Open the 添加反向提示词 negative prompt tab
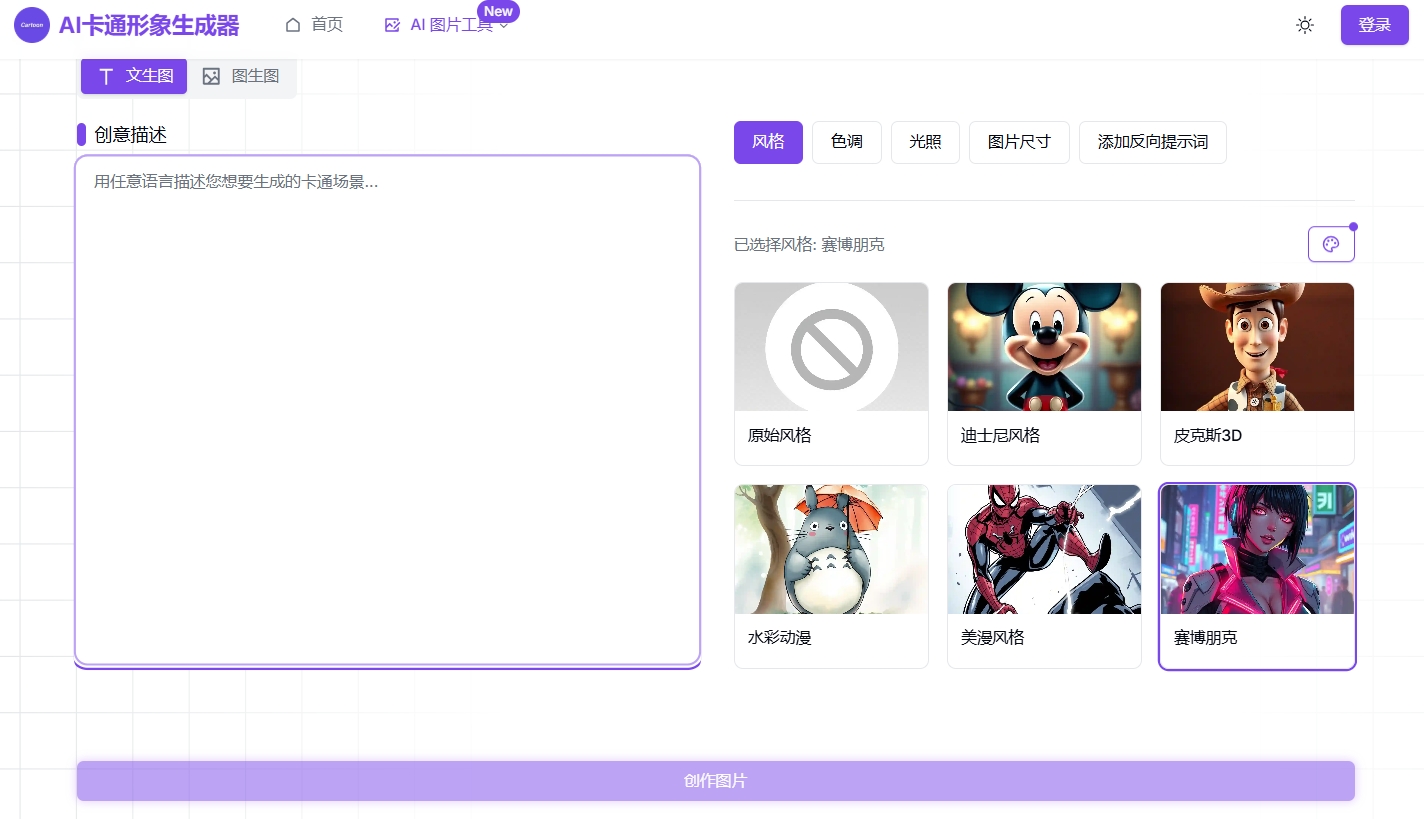 click(1153, 142)
